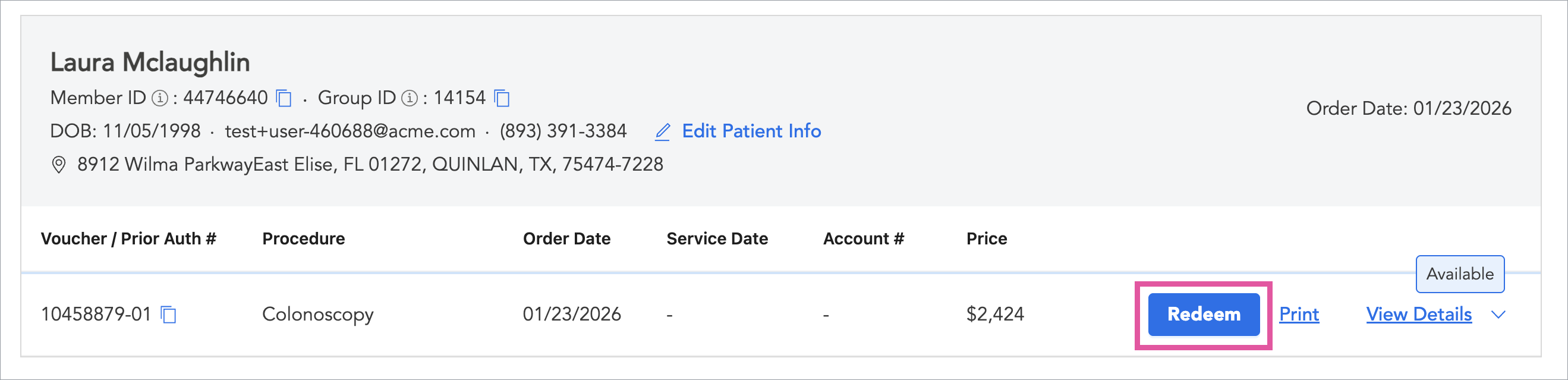Click the Group ID info icon
The image size is (1568, 380).
coord(410,98)
